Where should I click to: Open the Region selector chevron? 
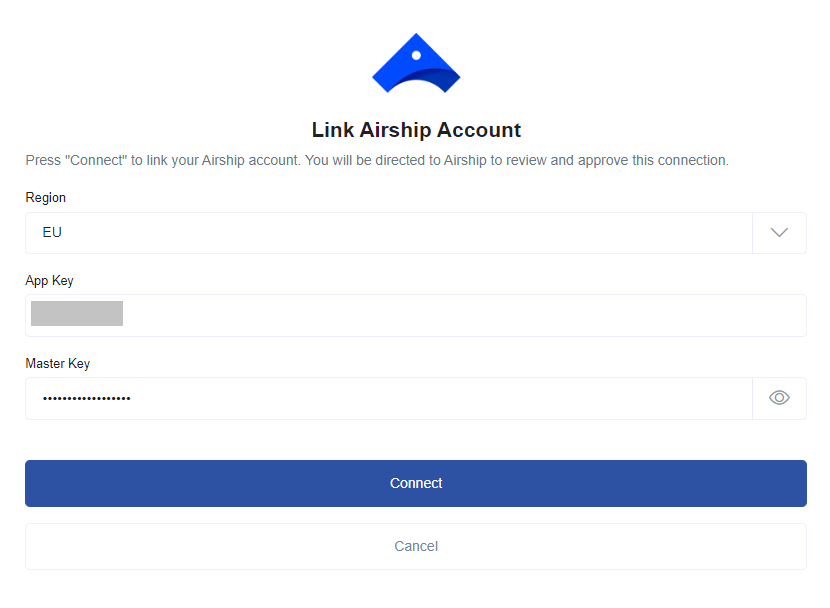(779, 232)
